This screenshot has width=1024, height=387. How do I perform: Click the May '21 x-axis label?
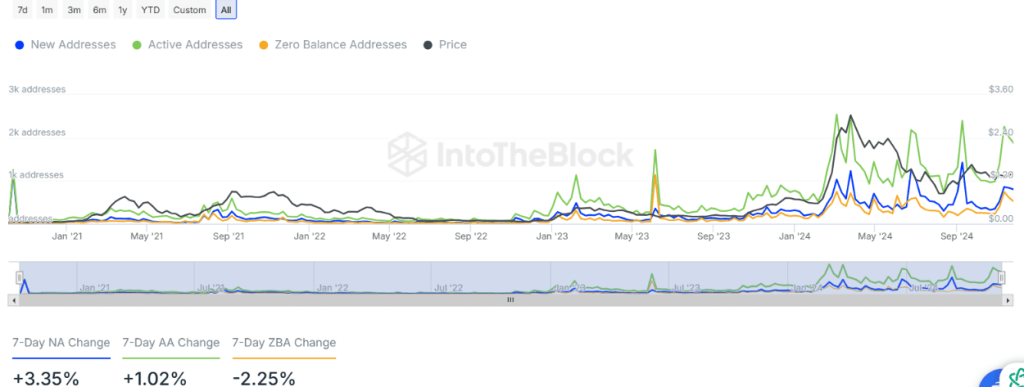[x=148, y=237]
